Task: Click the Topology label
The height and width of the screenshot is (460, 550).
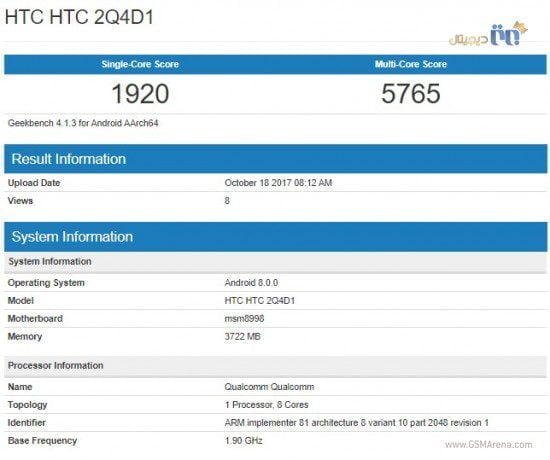Action: 27,405
